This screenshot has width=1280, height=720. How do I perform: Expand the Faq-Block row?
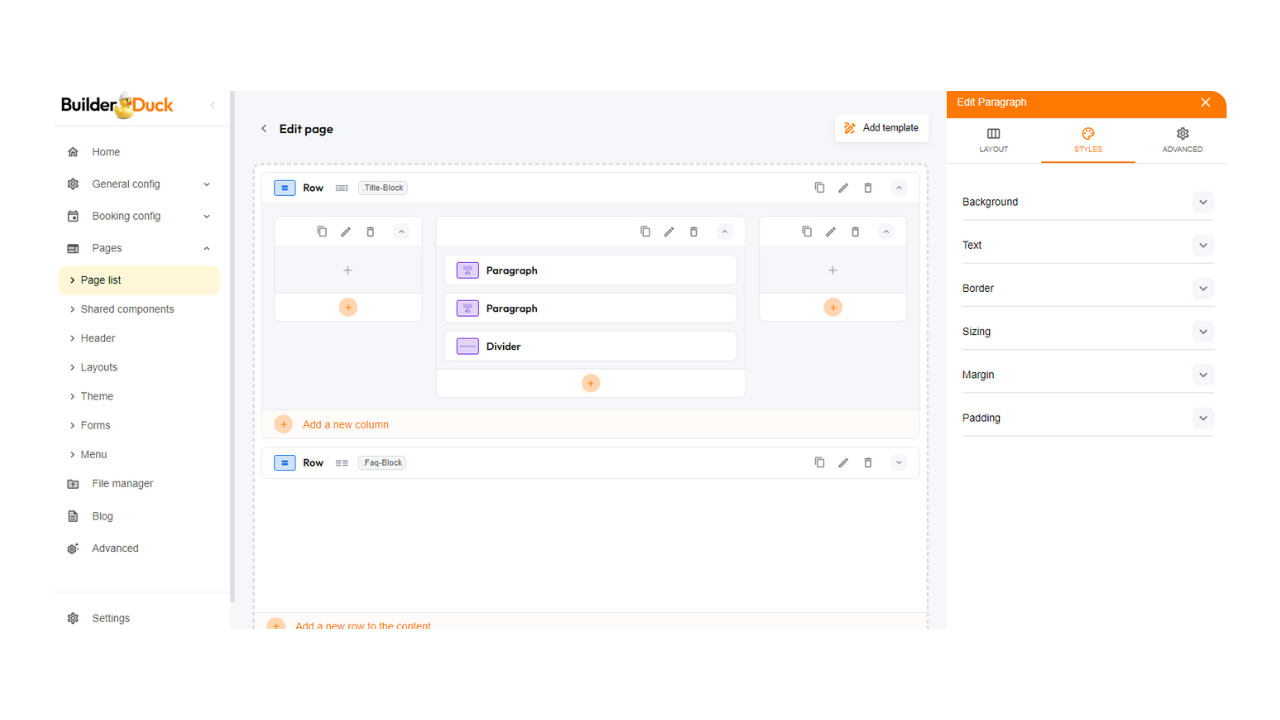point(898,463)
